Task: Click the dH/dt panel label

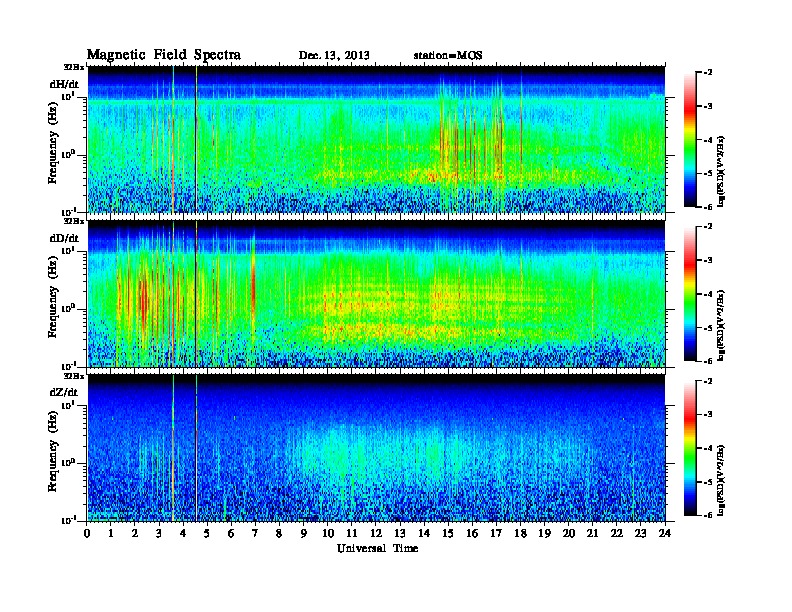Action: point(64,84)
